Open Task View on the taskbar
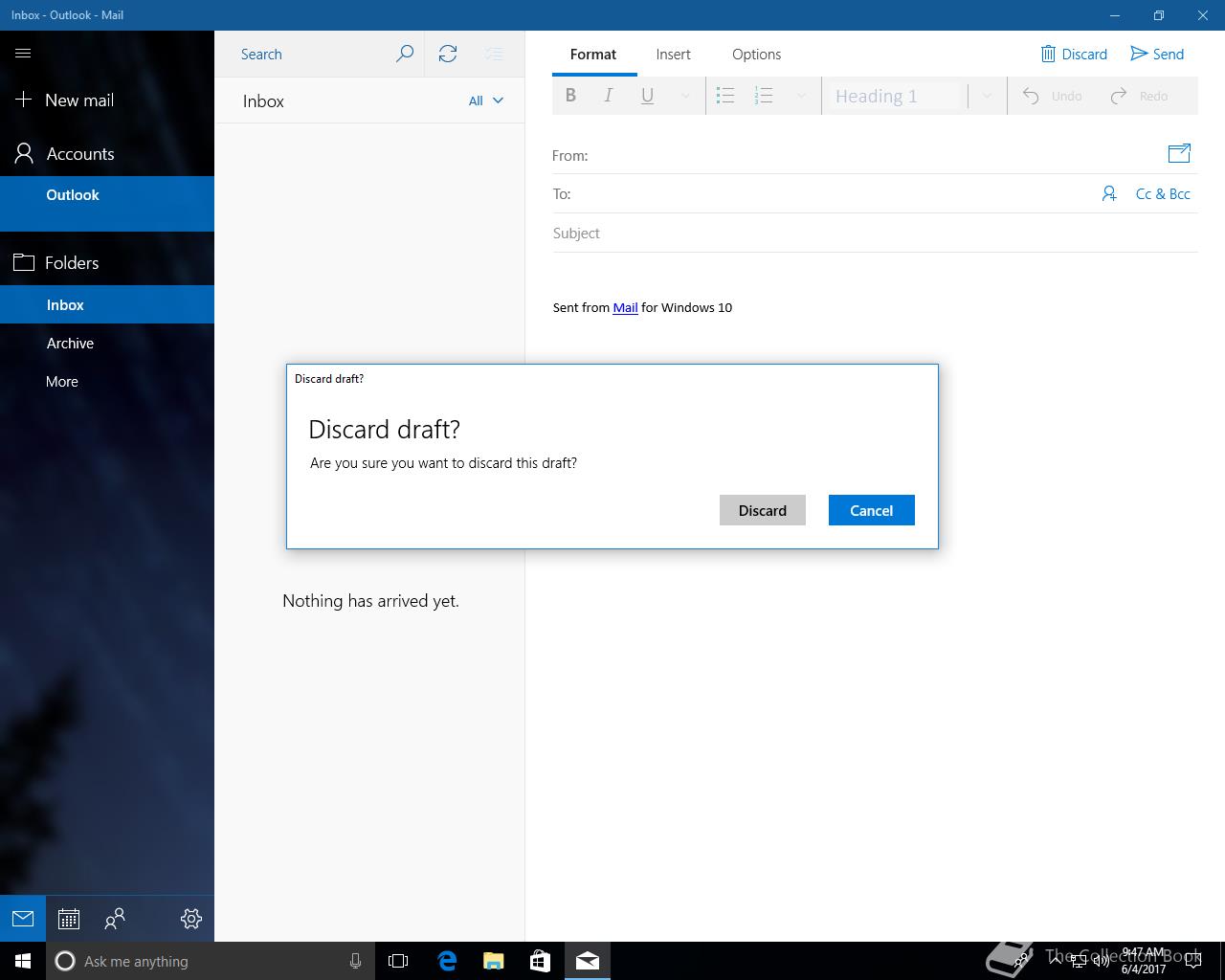The height and width of the screenshot is (980, 1225). [x=398, y=961]
